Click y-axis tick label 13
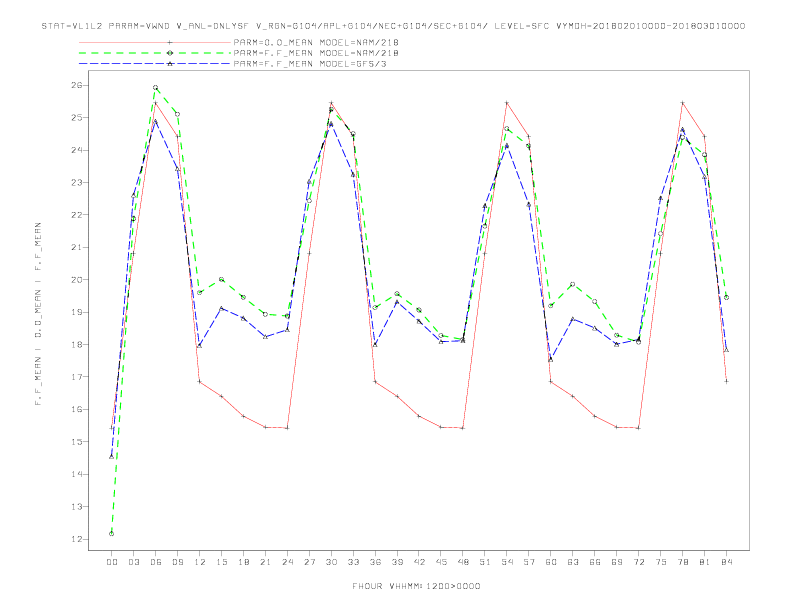The image size is (792, 612). point(76,506)
